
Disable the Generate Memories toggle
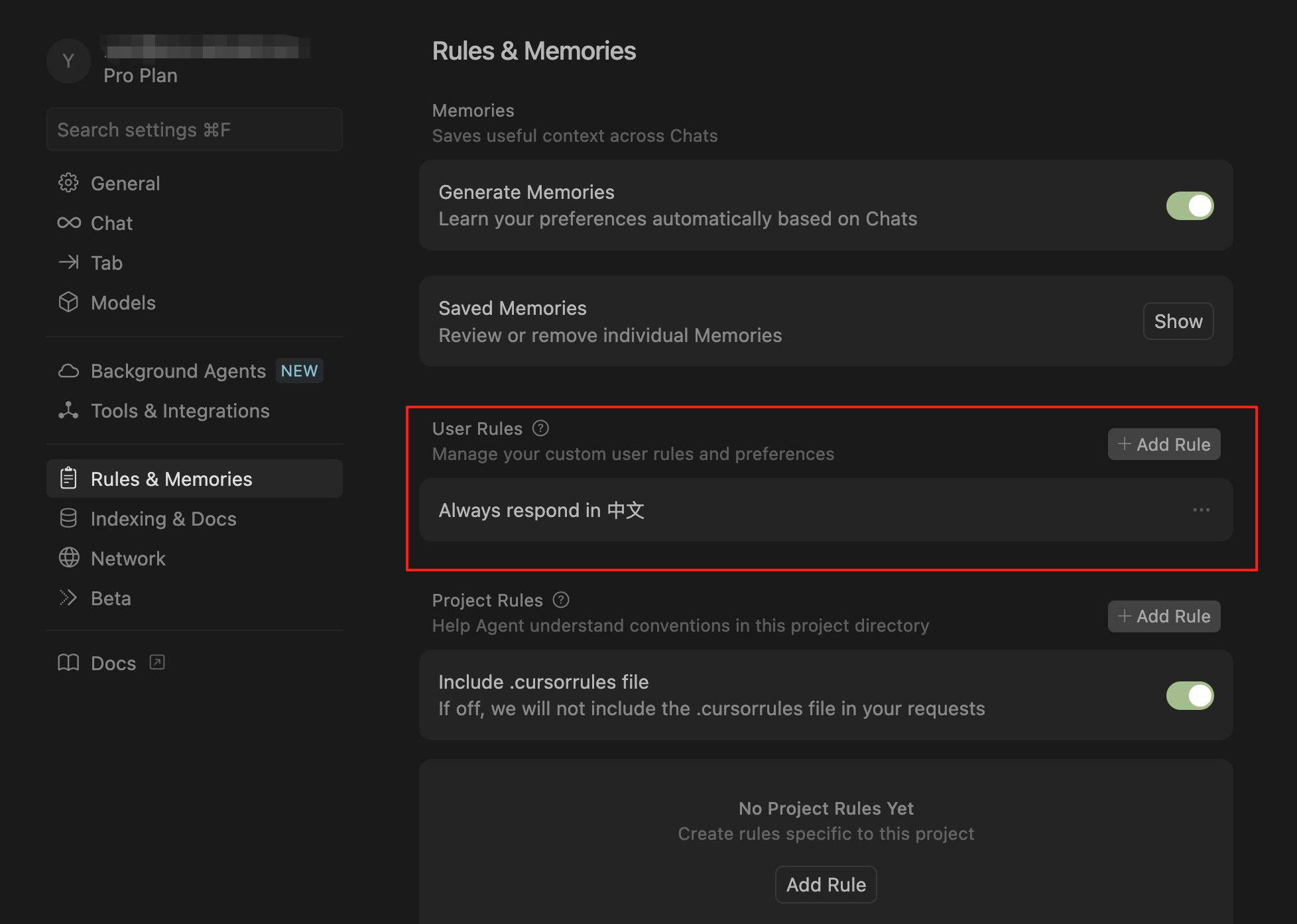coord(1190,205)
